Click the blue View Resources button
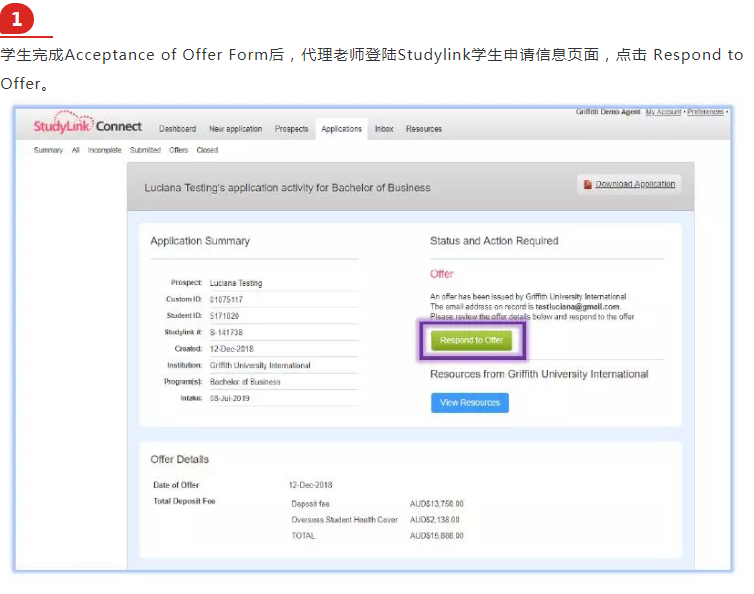The width and height of the screenshot is (754, 594). [469, 402]
